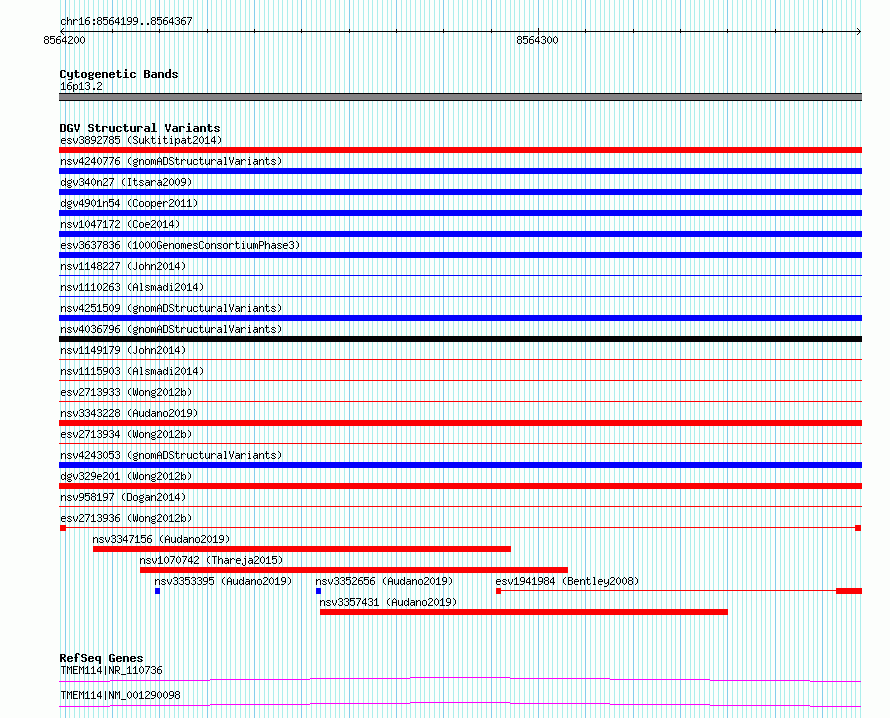The image size is (890, 718).
Task: Click the chr16:8564199..8564367 region label
Action: tap(126, 21)
